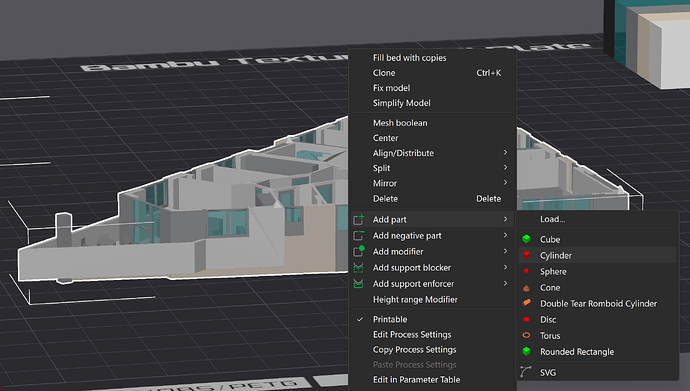Select the Cylinder part label
The width and height of the screenshot is (690, 391).
(x=556, y=256)
